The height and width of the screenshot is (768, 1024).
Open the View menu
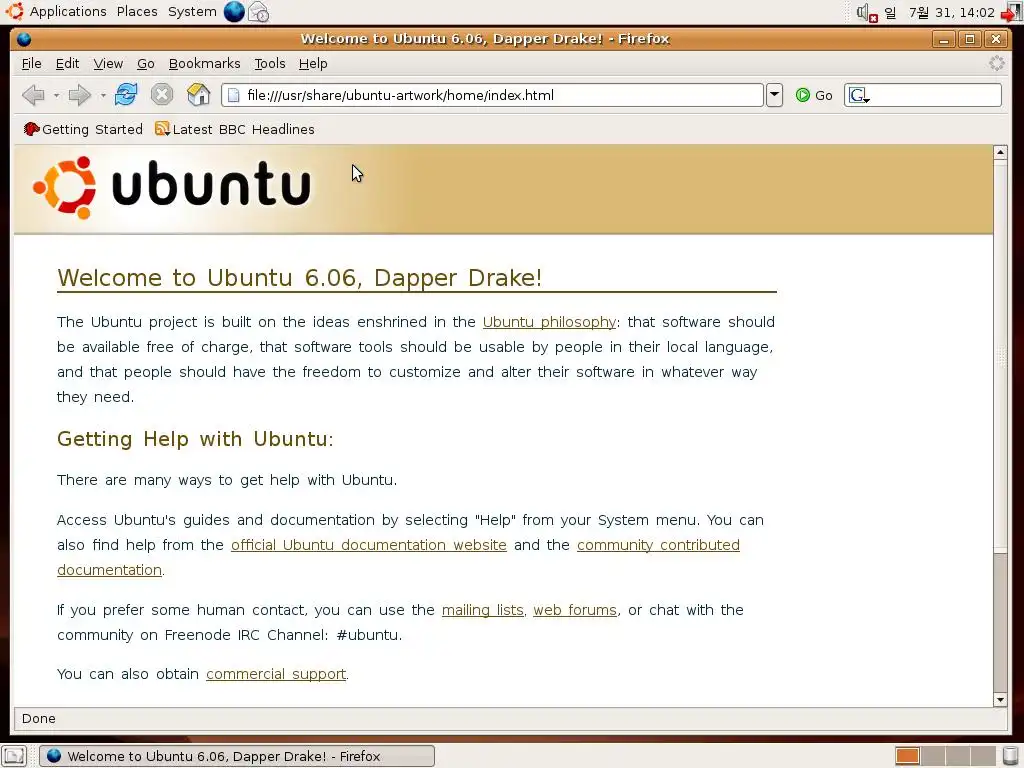click(x=108, y=63)
